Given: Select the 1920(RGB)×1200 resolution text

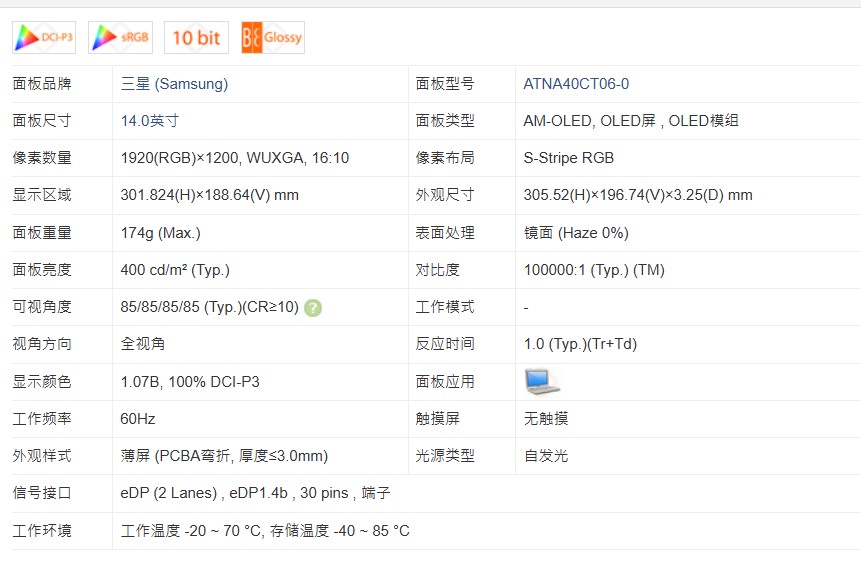Looking at the screenshot, I should pos(181,158).
